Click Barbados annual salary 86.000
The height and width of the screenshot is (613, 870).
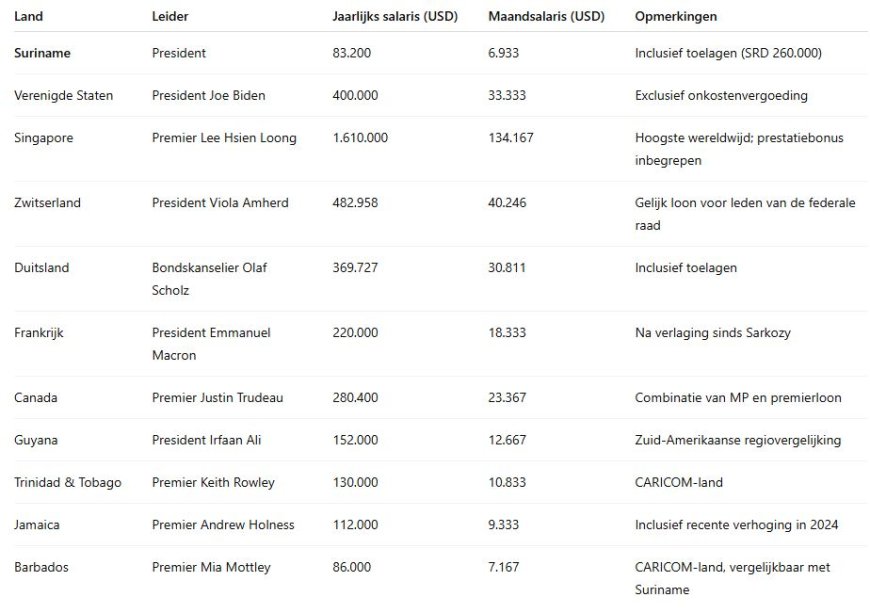pyautogui.click(x=351, y=568)
